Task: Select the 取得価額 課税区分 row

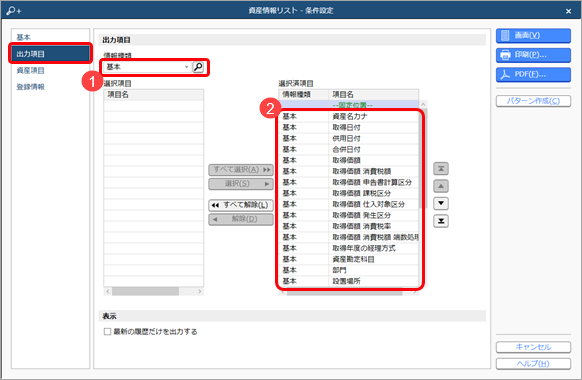Action: click(349, 193)
